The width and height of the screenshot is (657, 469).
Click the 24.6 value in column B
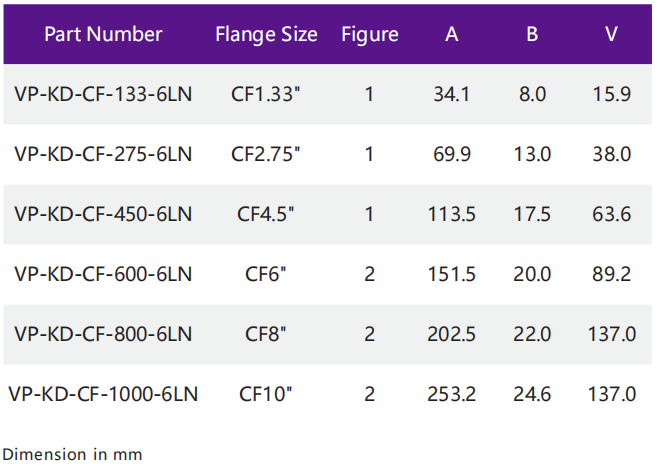[x=532, y=394]
